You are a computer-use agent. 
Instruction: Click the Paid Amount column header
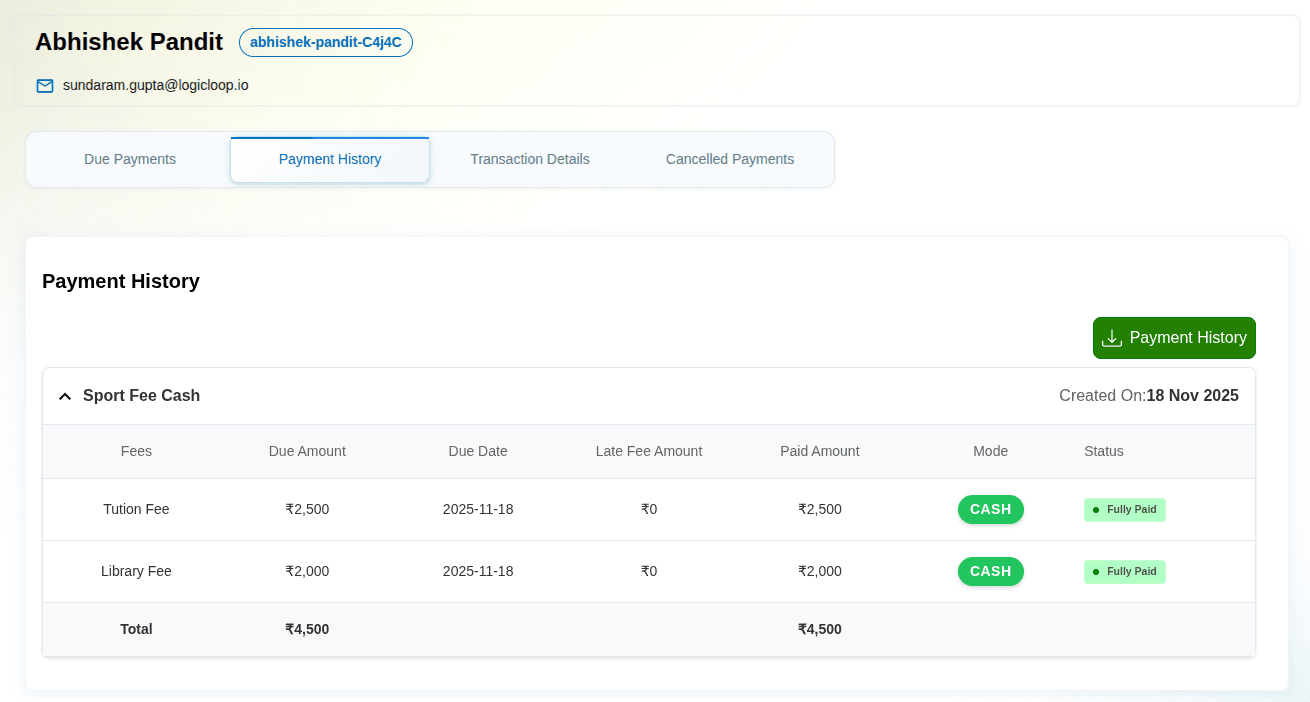[x=820, y=451]
